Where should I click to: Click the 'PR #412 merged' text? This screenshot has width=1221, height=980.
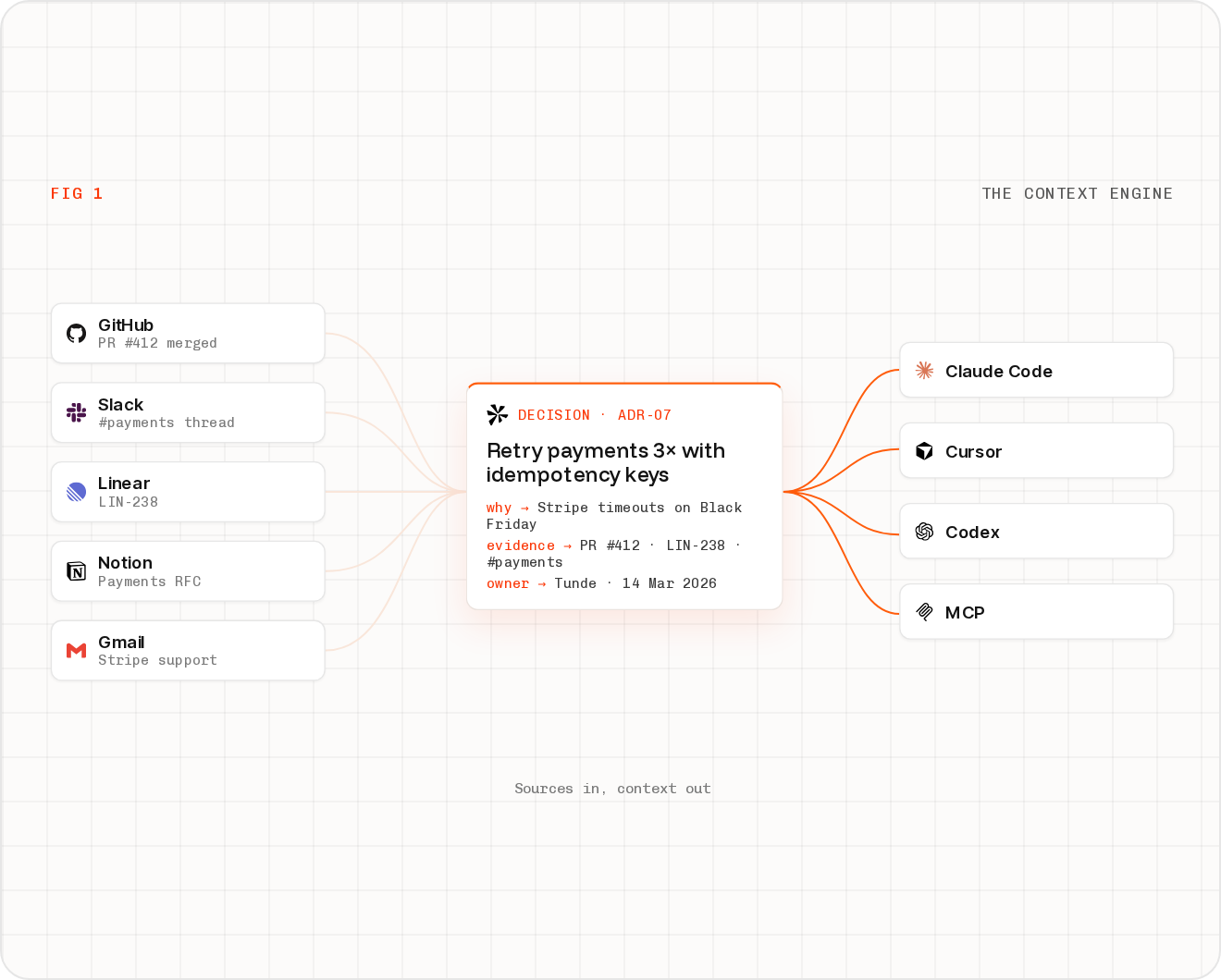click(157, 343)
